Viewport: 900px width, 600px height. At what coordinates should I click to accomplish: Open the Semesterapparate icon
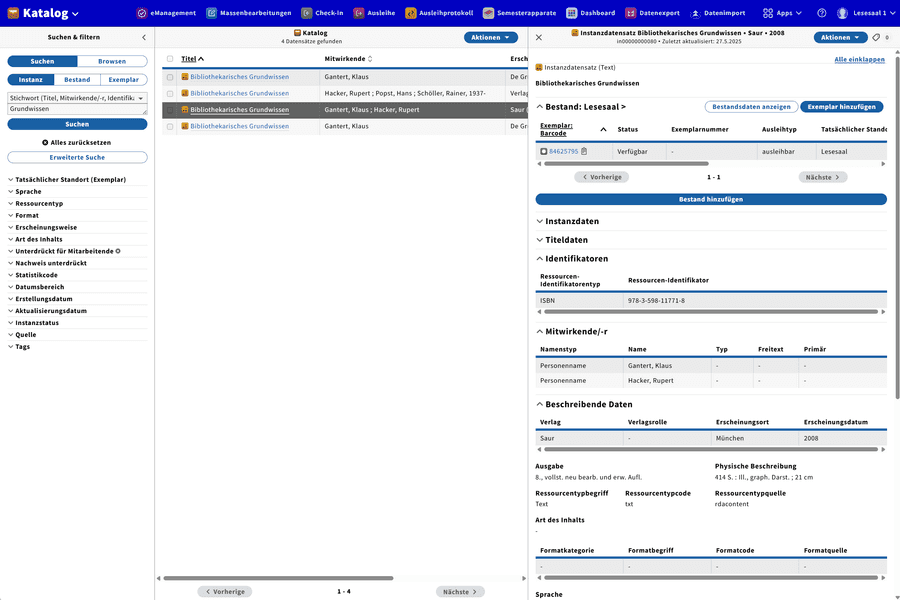pos(487,13)
